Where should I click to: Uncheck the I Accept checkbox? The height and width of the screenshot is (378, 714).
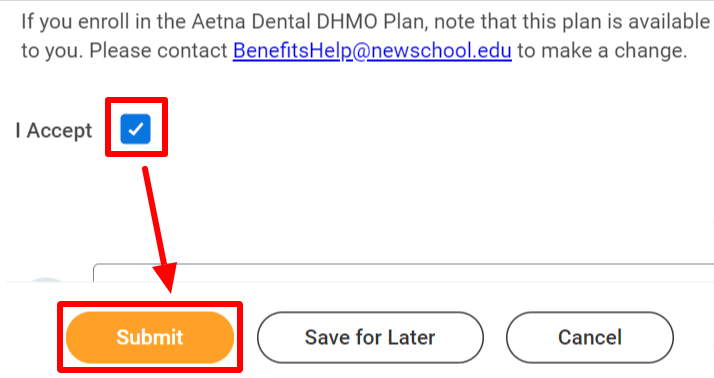135,129
